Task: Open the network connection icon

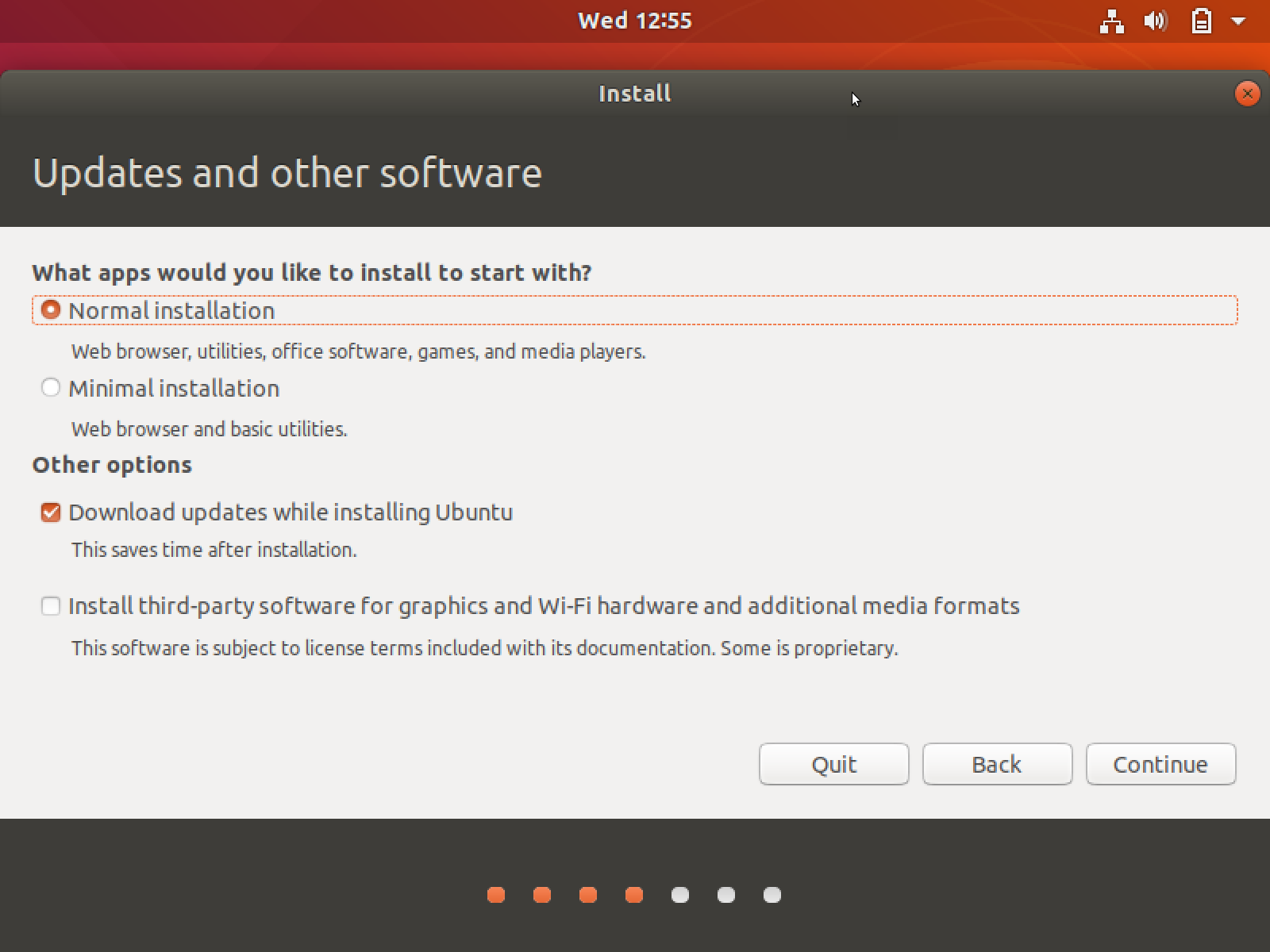Action: 1111,21
